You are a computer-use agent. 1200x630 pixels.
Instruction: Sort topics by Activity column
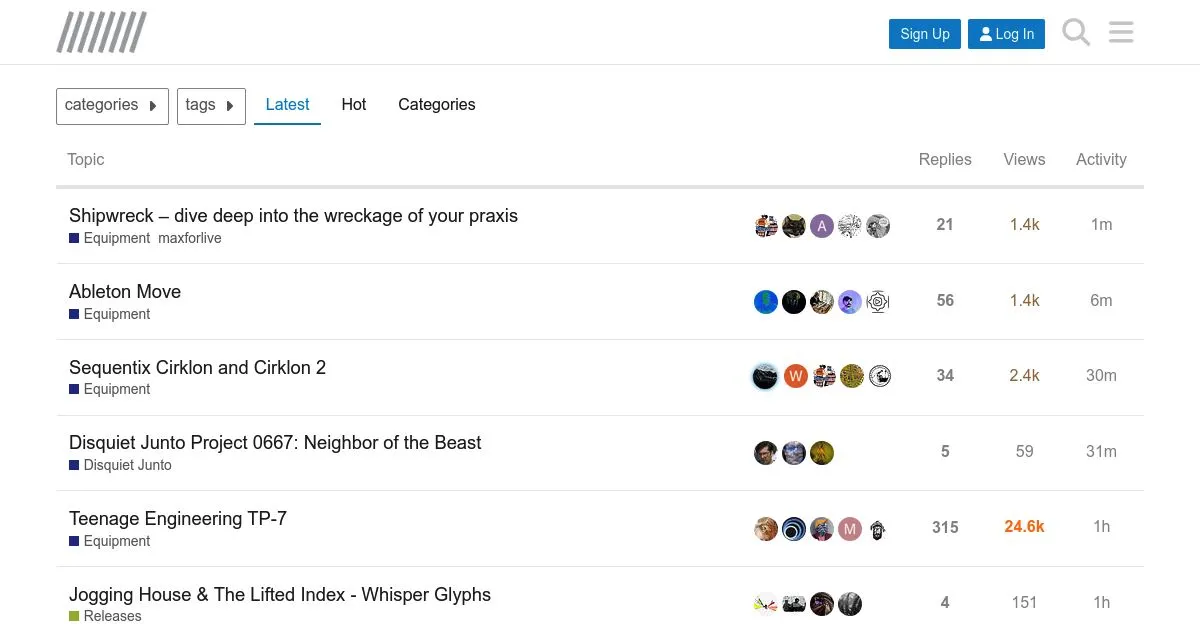(1101, 160)
